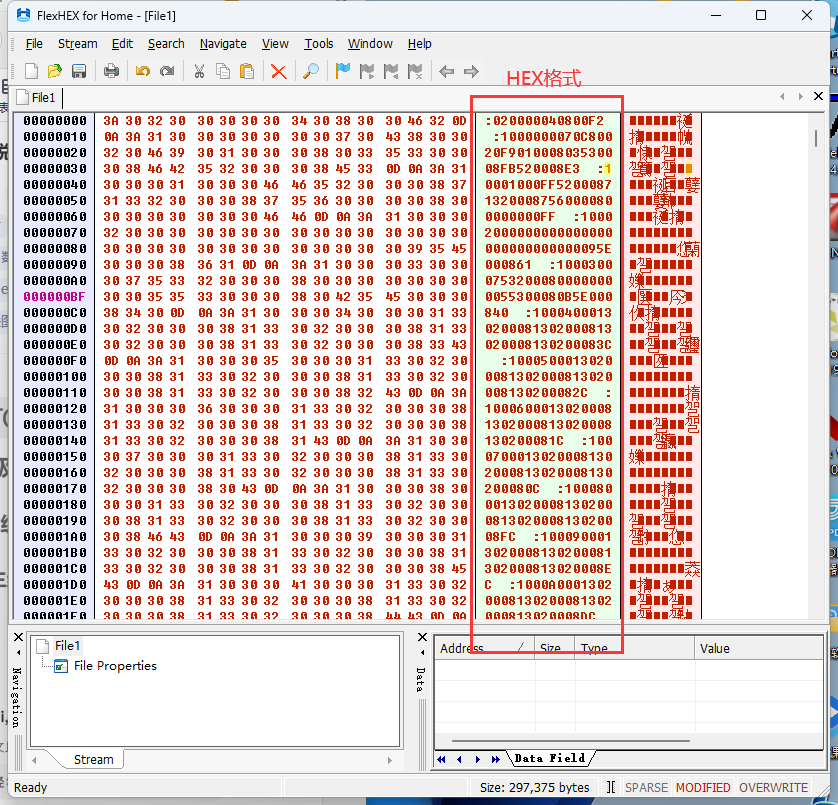Click the SPARSE status bar indicator
Viewport: 838px width, 805px height.
tap(646, 788)
